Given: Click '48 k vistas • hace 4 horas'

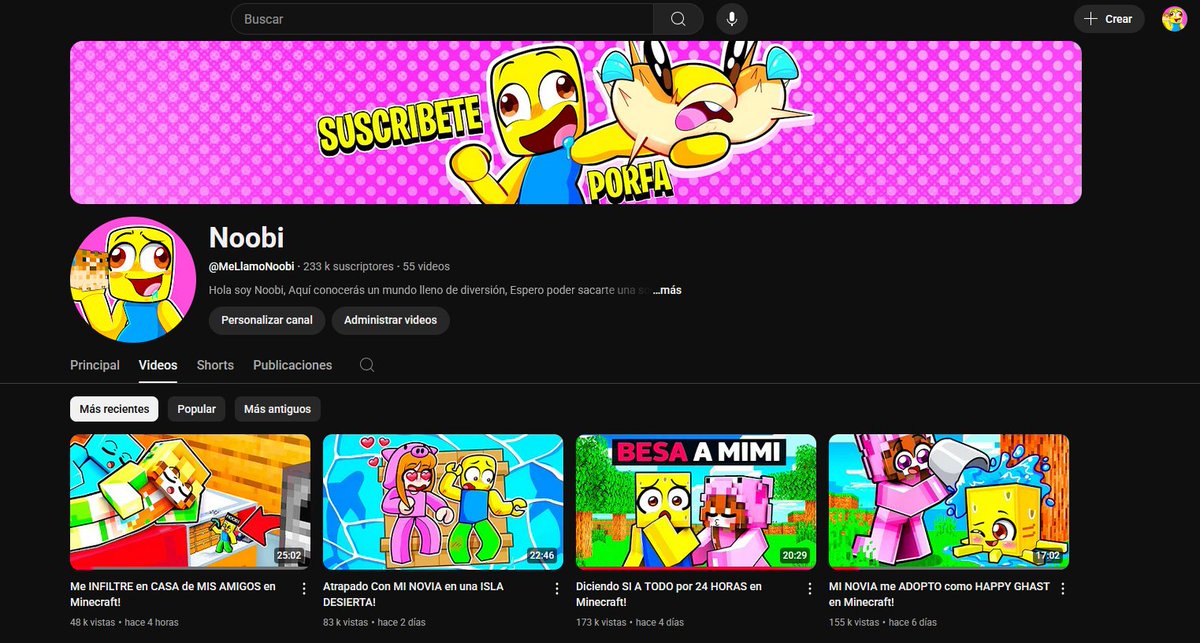Looking at the screenshot, I should point(124,622).
